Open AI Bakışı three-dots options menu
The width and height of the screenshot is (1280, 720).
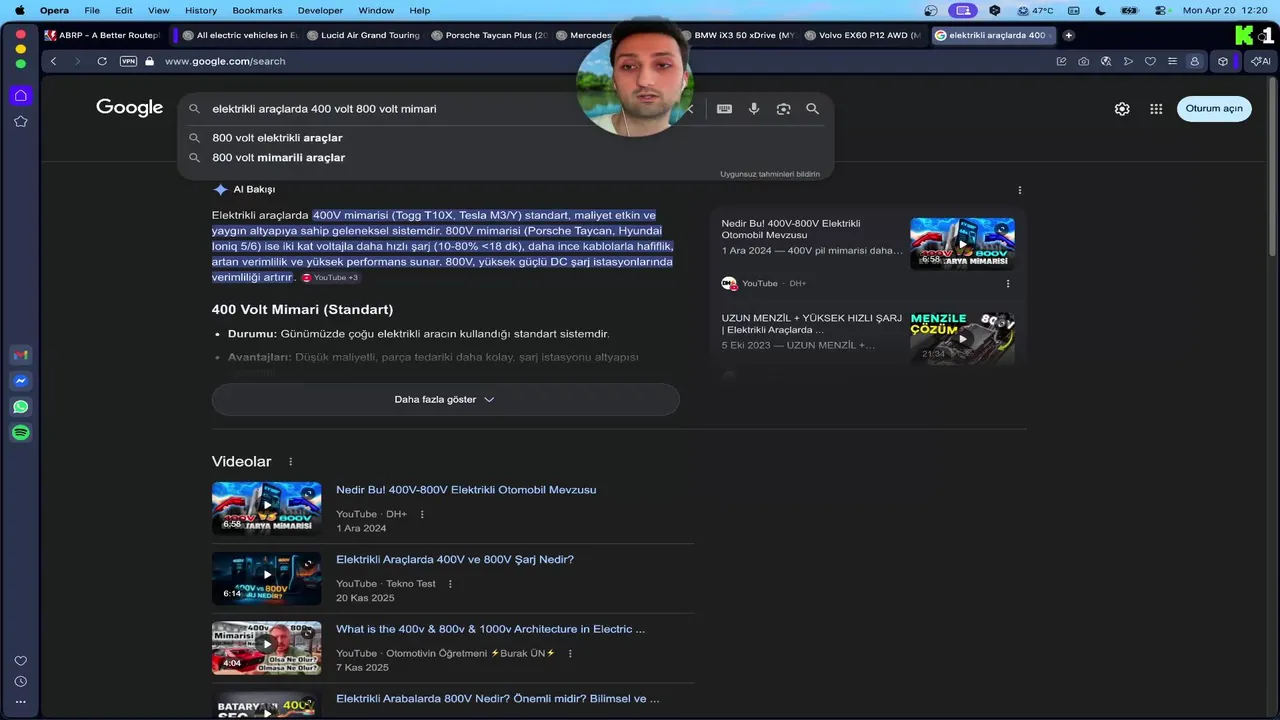click(x=1020, y=190)
